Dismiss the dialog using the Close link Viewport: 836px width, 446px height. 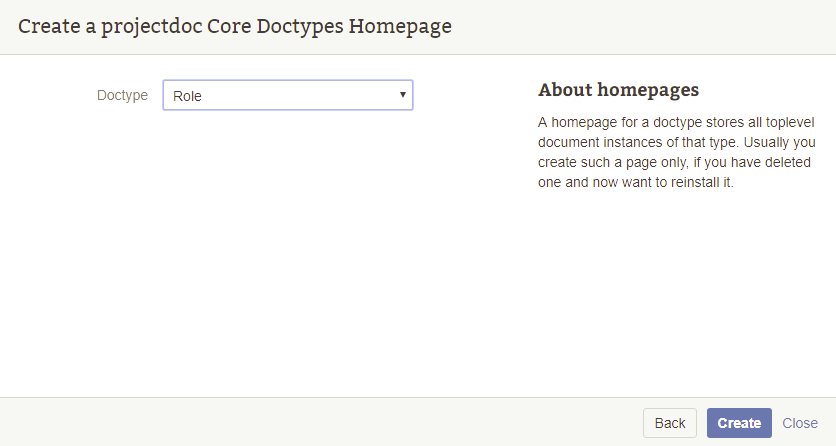coord(800,423)
